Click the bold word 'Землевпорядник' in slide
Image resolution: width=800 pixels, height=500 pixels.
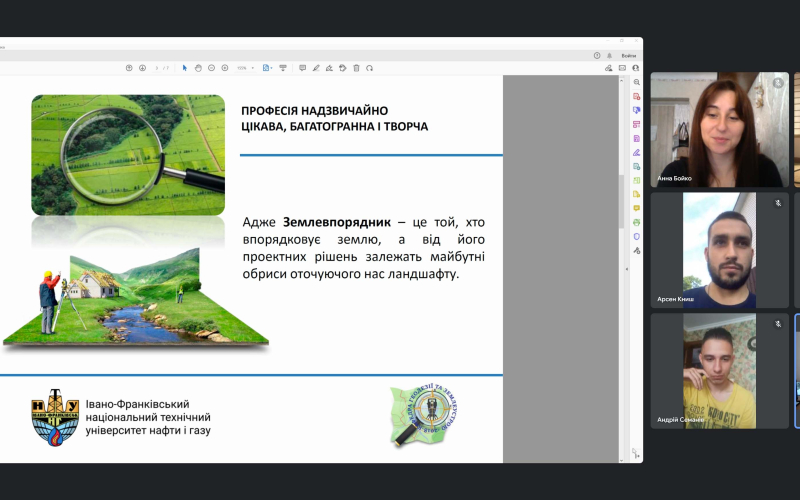point(337,222)
